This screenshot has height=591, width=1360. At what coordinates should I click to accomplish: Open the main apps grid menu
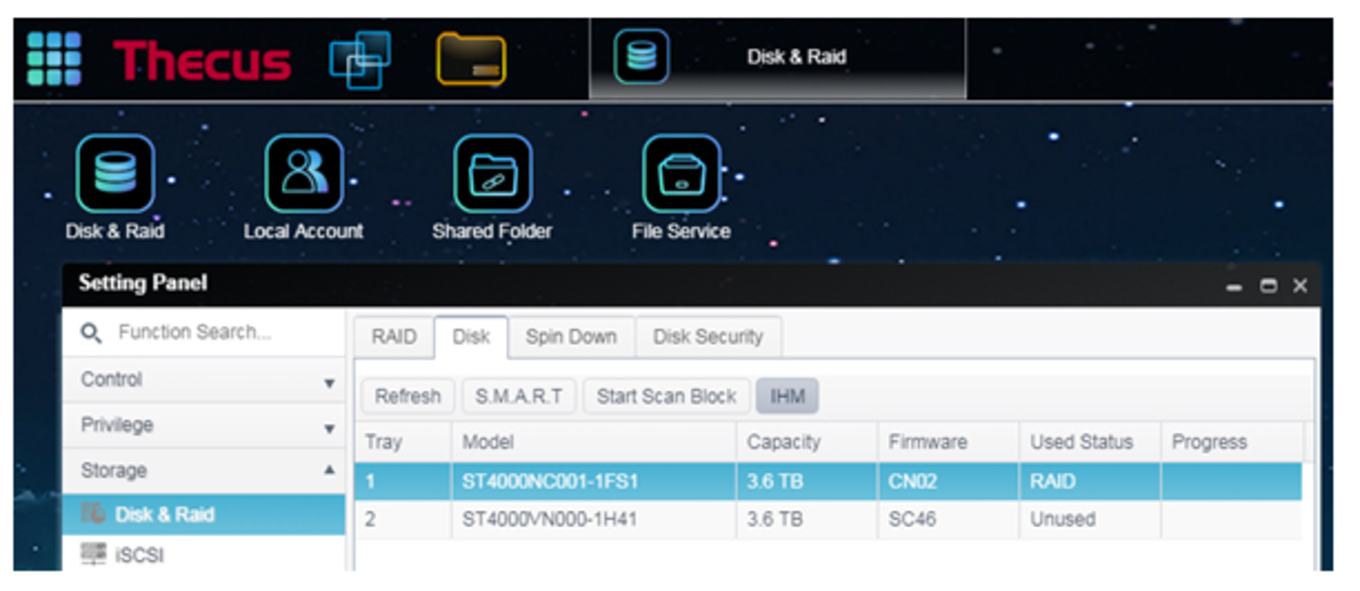tap(54, 59)
